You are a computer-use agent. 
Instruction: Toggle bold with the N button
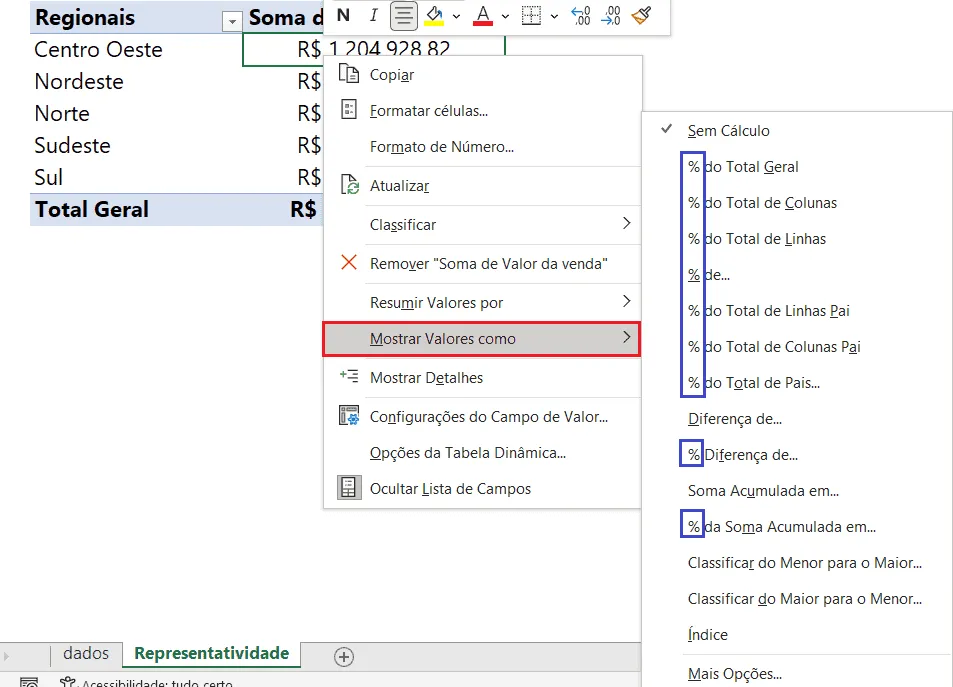(x=343, y=15)
